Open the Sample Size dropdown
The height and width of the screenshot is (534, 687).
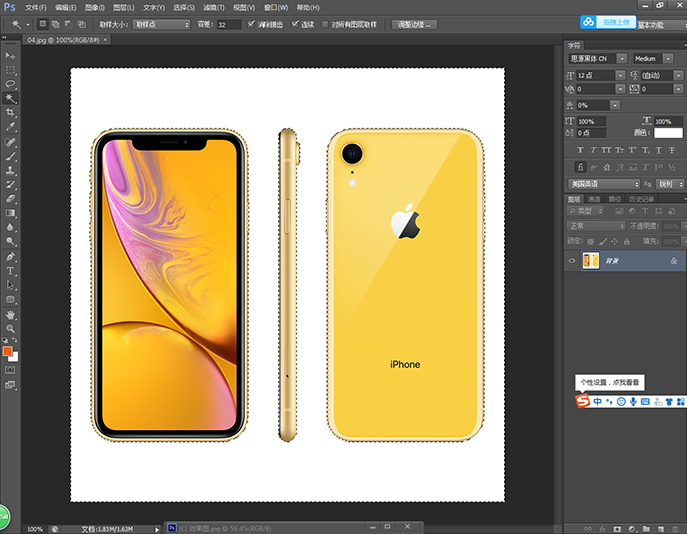161,25
